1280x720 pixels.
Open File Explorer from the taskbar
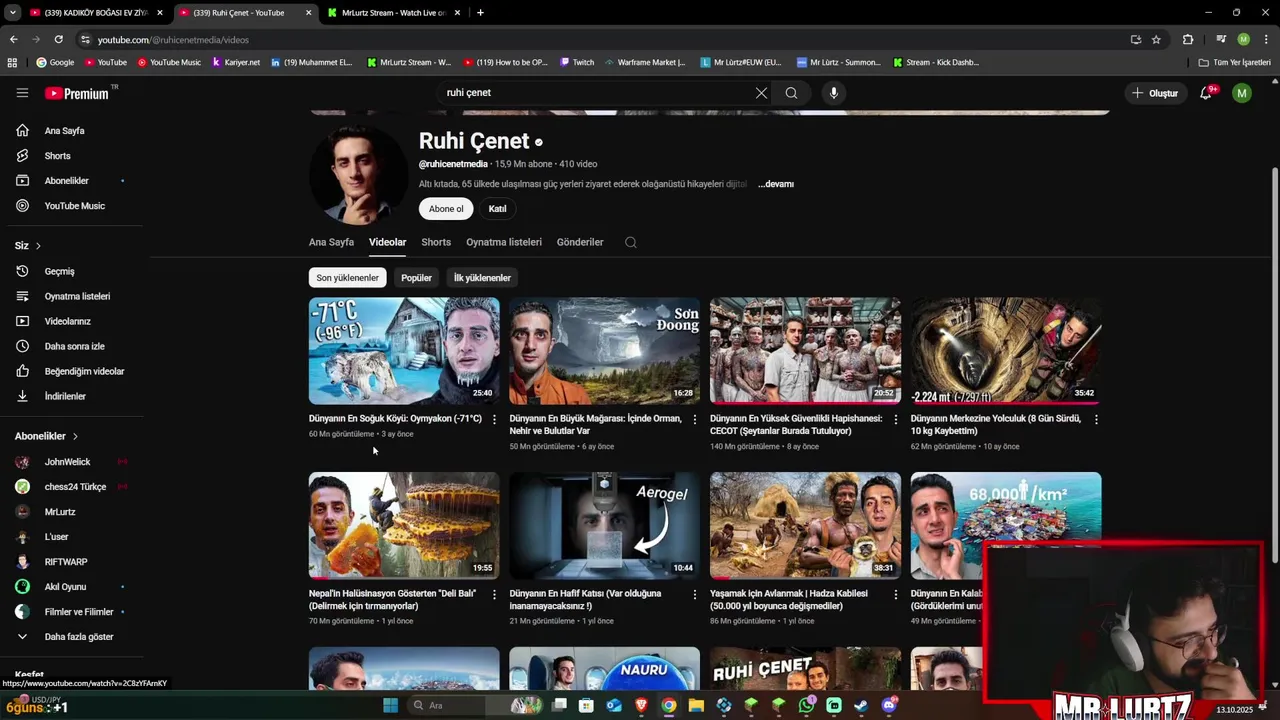696,705
